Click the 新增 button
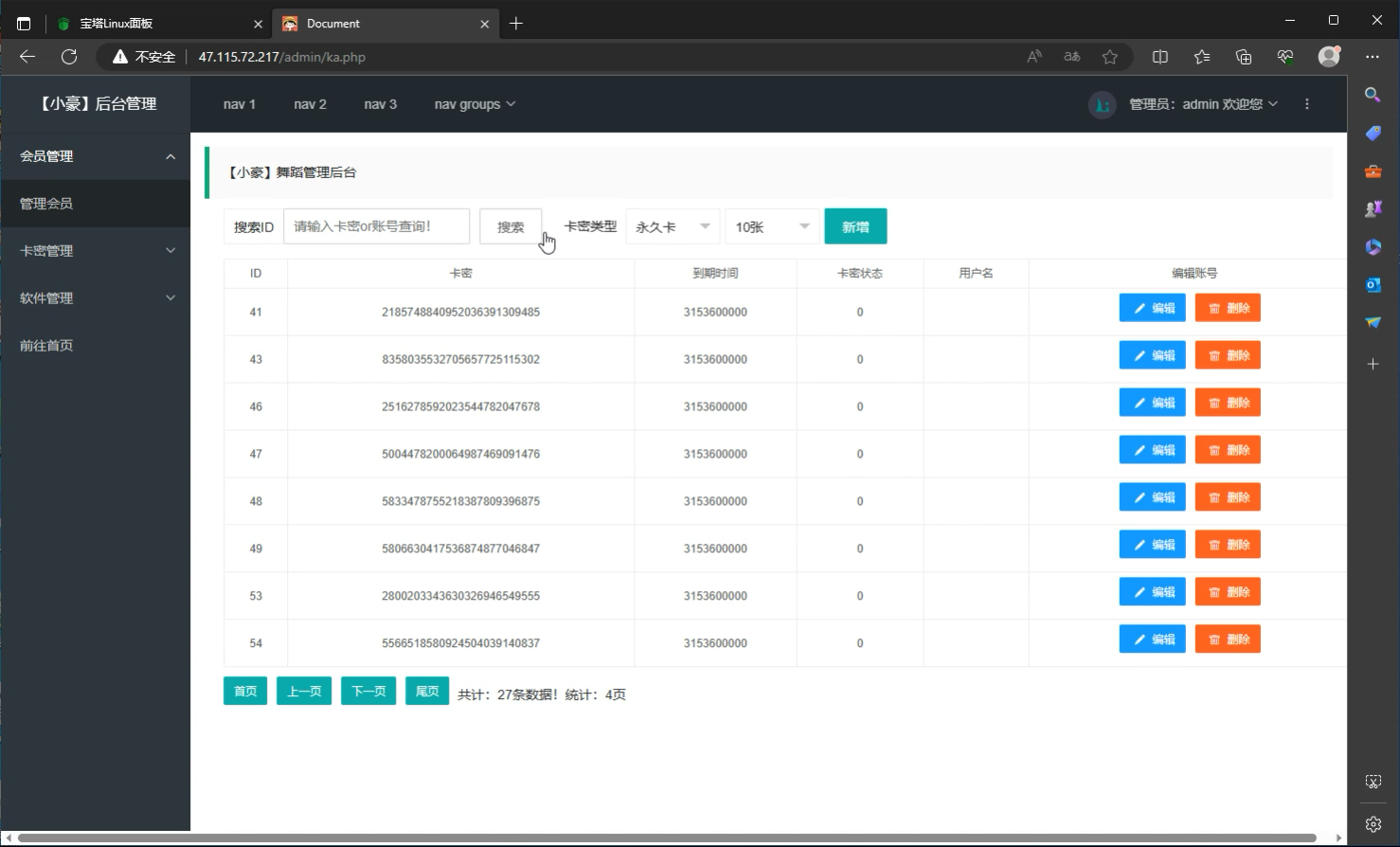This screenshot has width=1400, height=847. [855, 226]
